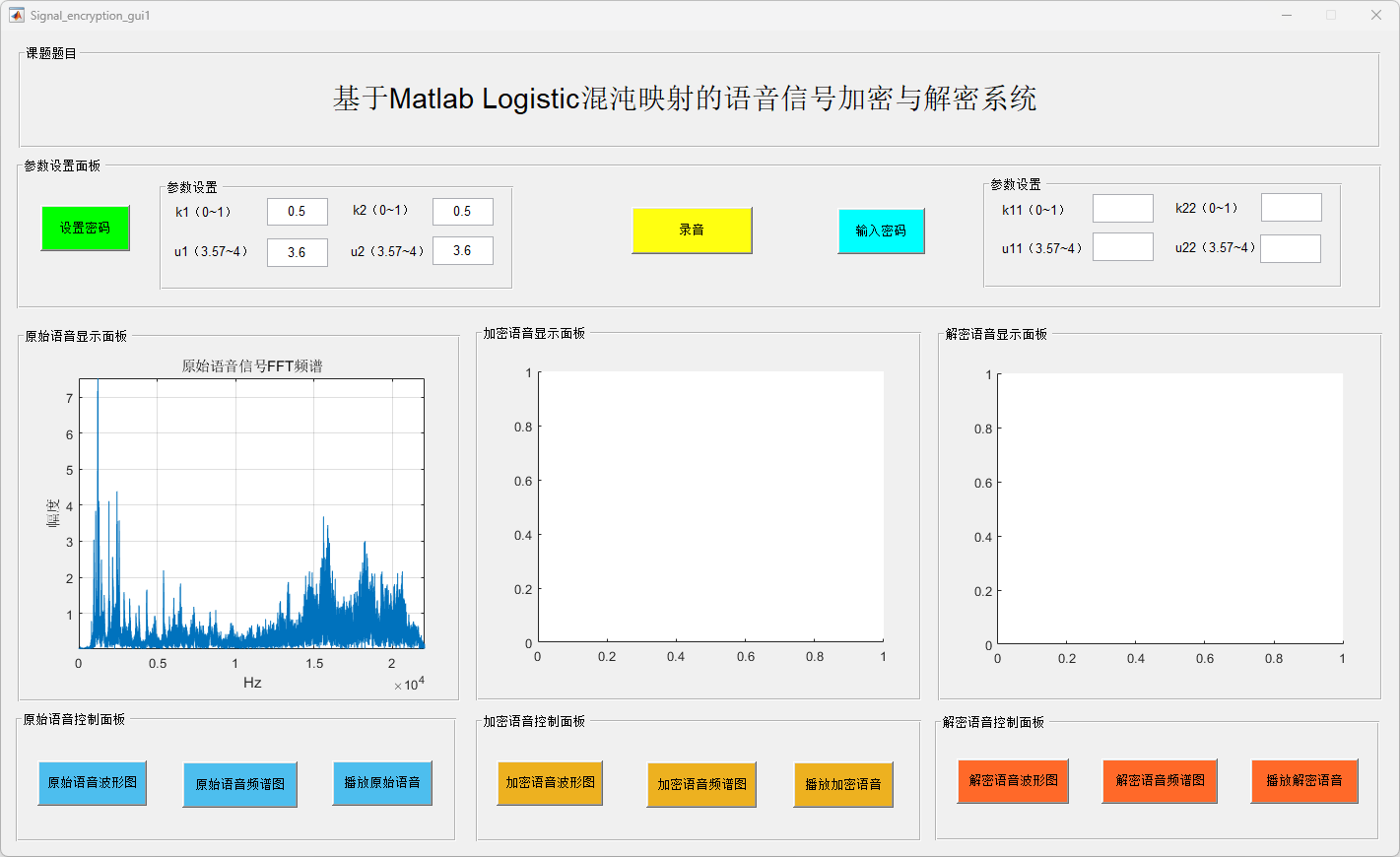Screen dimensions: 1400x857
Task: Click the green 设置密码 button
Action: [x=85, y=229]
